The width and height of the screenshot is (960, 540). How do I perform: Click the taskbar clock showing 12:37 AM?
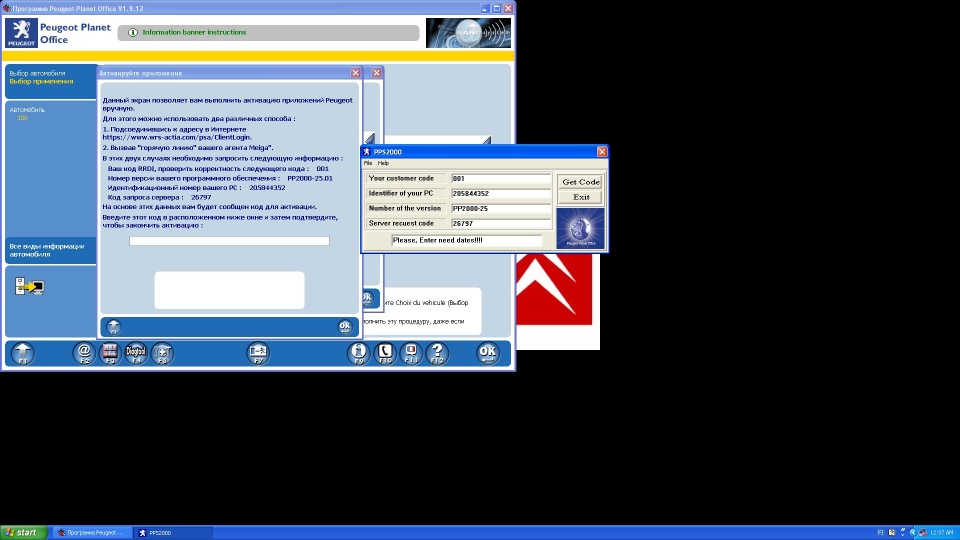pos(942,533)
